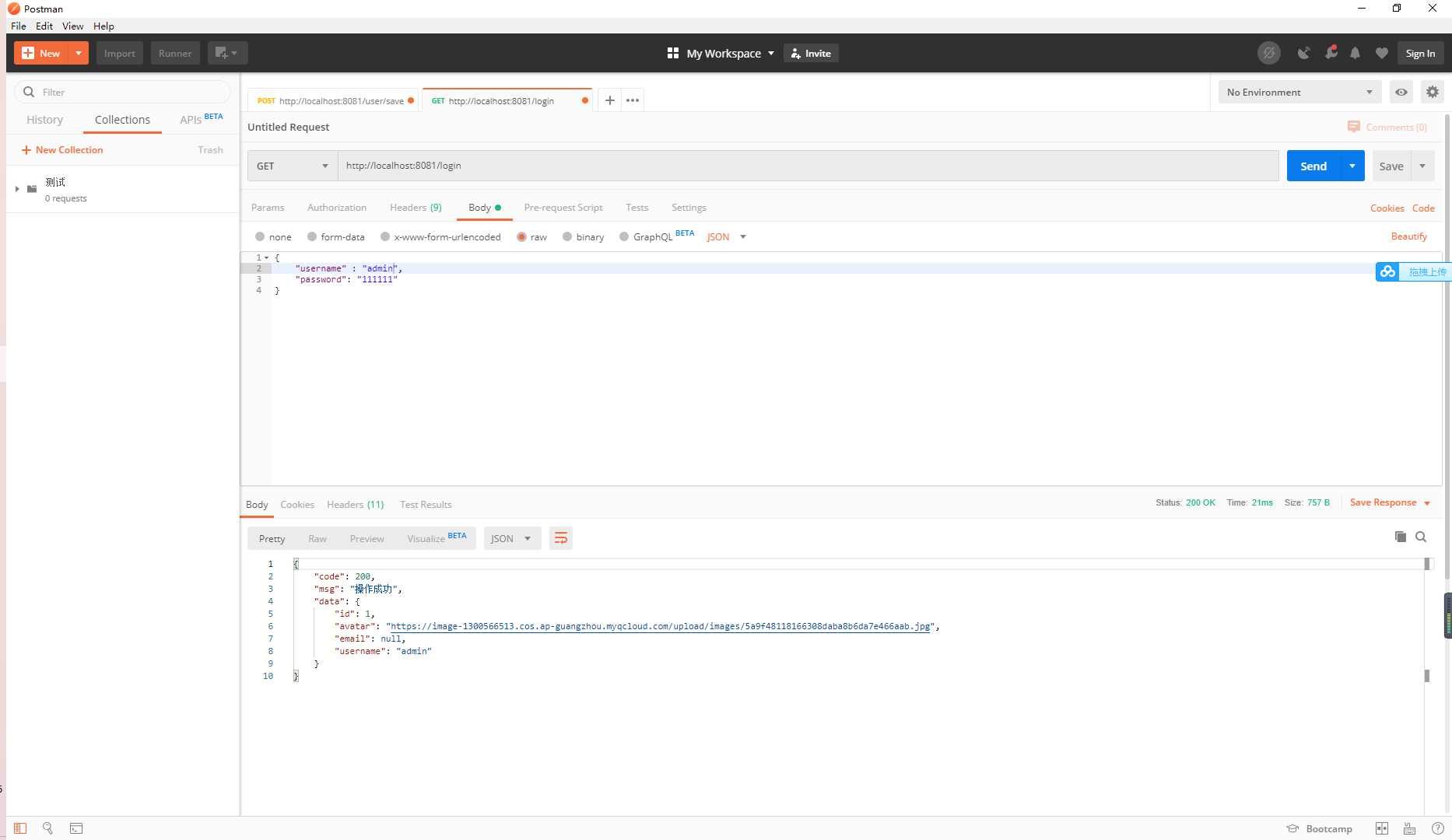Image resolution: width=1452 pixels, height=840 pixels.
Task: Open the File menu
Action: tap(19, 26)
